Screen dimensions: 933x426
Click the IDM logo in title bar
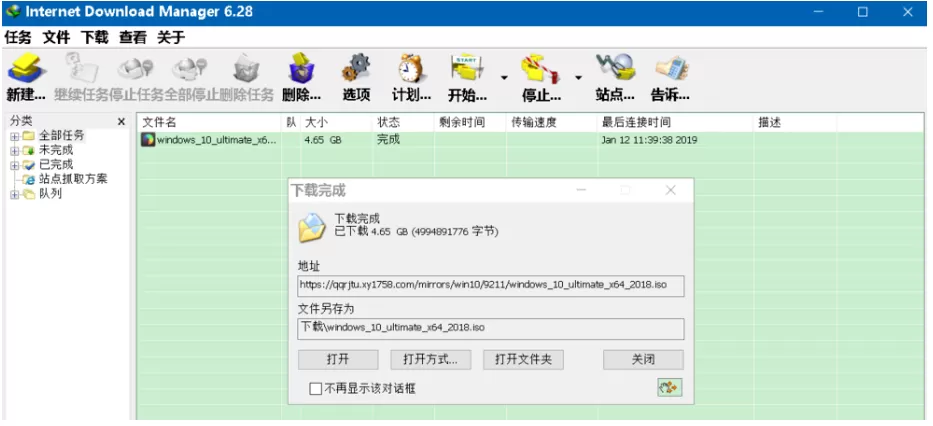coord(12,12)
